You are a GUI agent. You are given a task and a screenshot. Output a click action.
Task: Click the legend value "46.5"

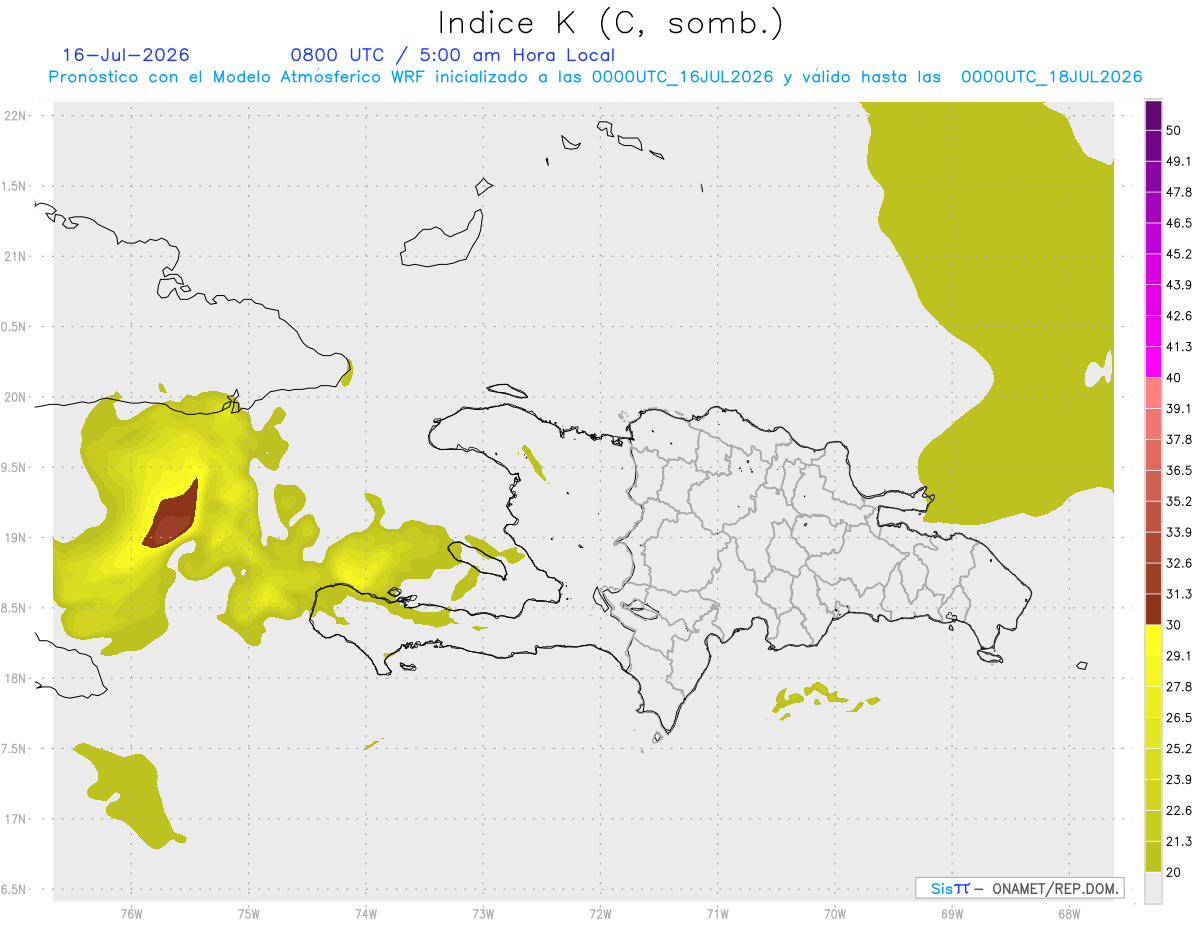[x=1179, y=223]
